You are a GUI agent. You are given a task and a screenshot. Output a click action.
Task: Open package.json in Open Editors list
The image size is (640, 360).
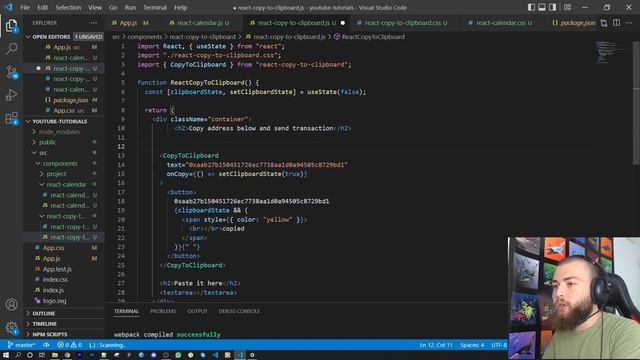click(64, 100)
